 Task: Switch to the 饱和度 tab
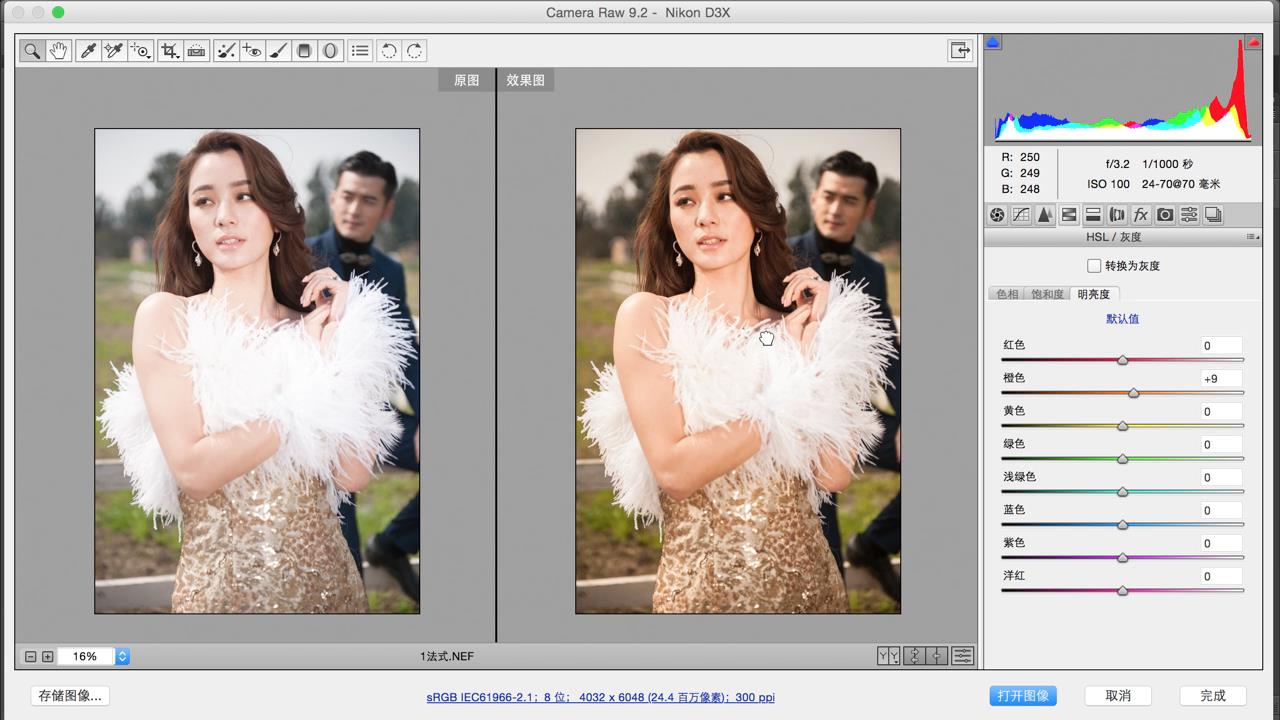[x=1047, y=294]
